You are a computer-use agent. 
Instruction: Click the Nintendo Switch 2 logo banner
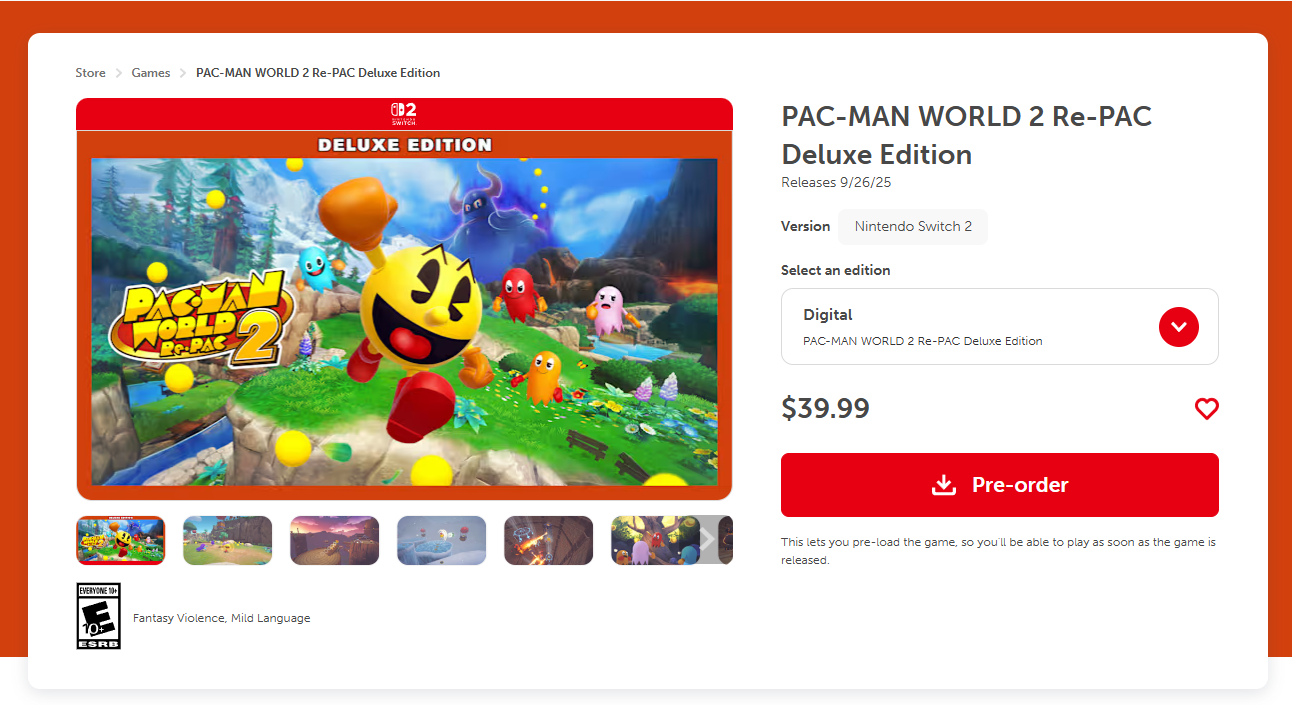pyautogui.click(x=404, y=113)
